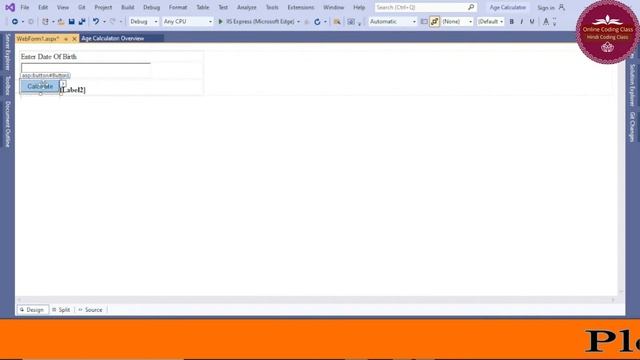
Task: Open the Analyze menu
Action: coord(247,7)
